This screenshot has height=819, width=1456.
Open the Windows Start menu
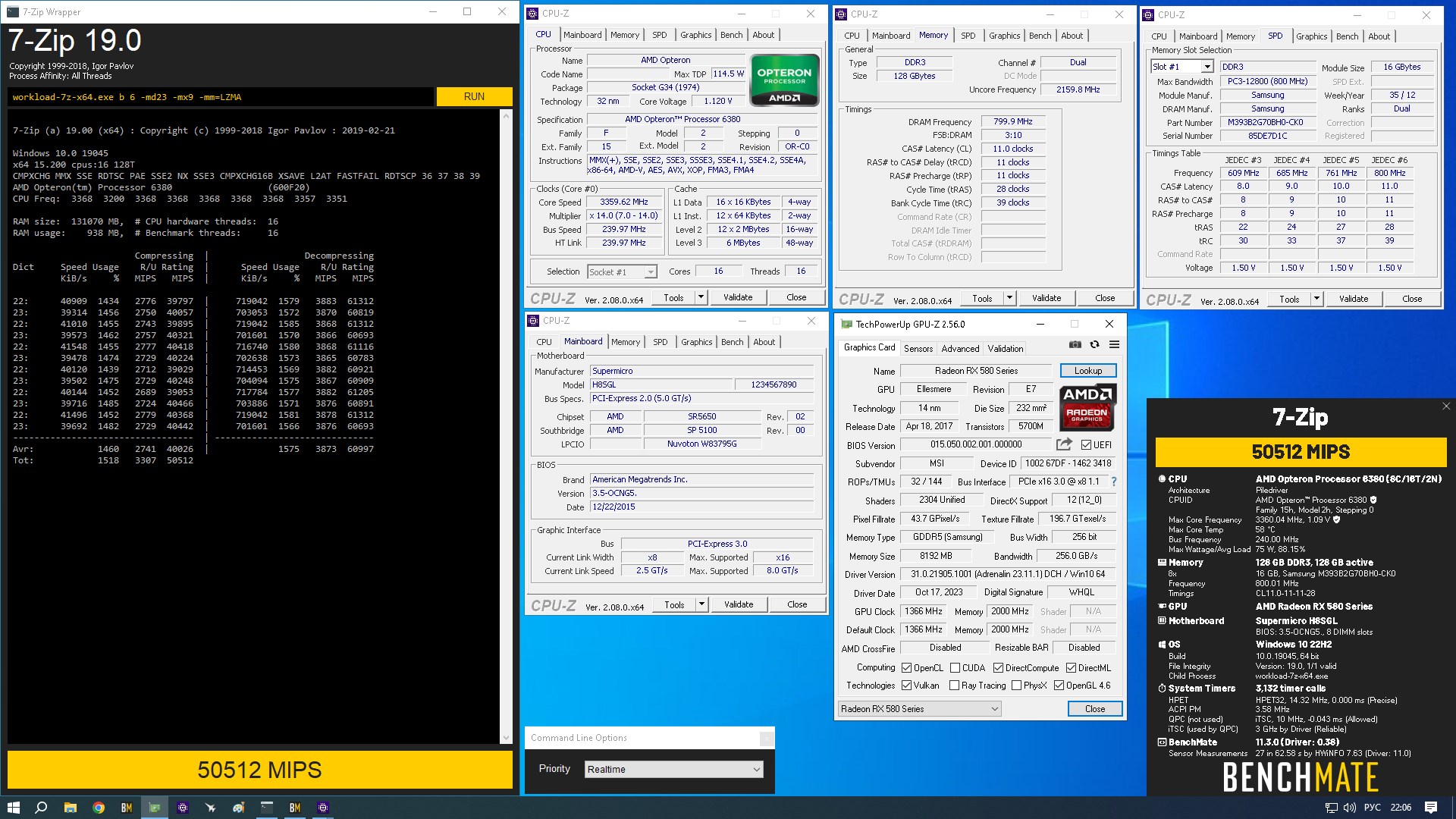pos(14,807)
